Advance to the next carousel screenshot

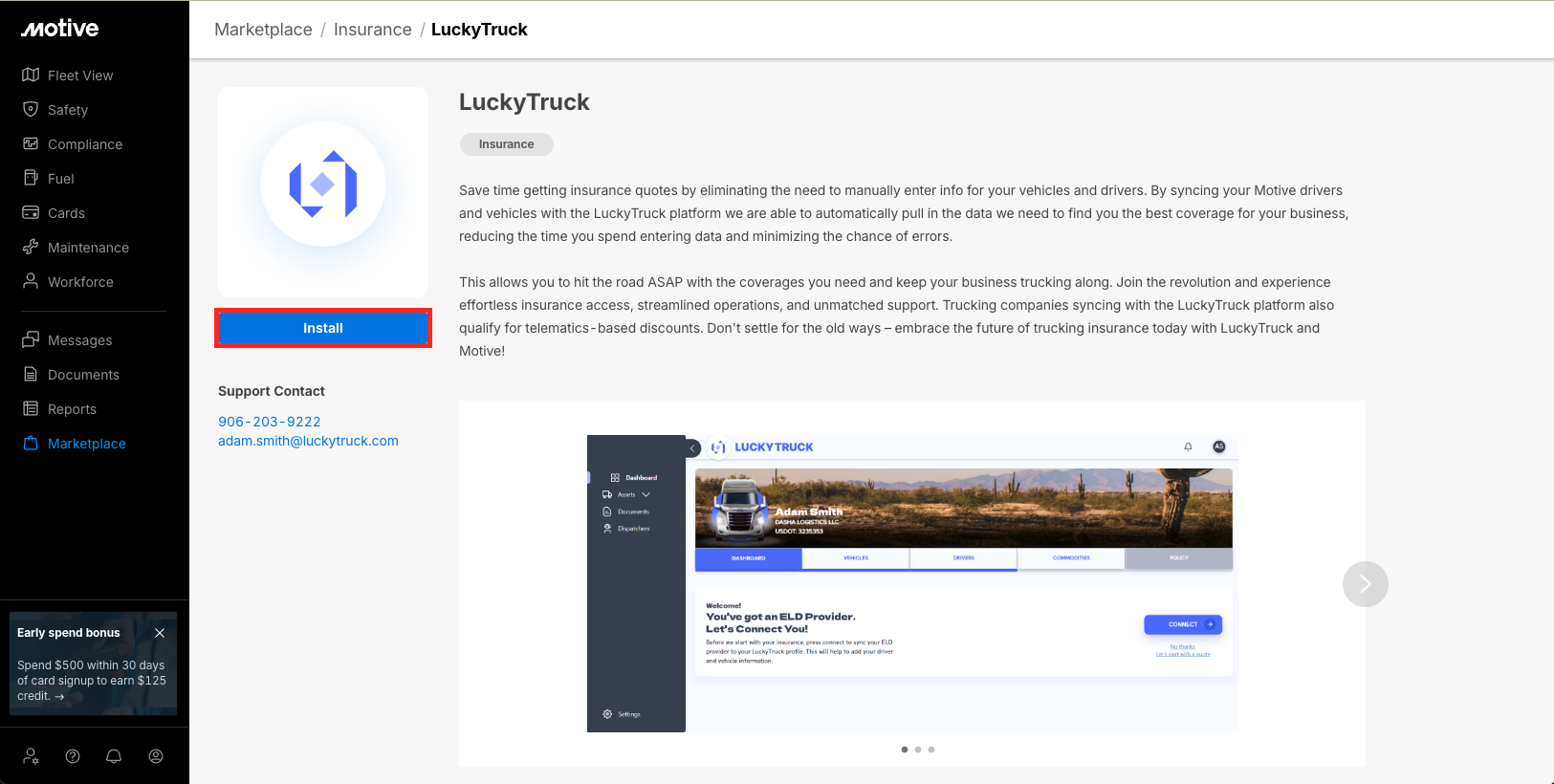[x=1365, y=584]
